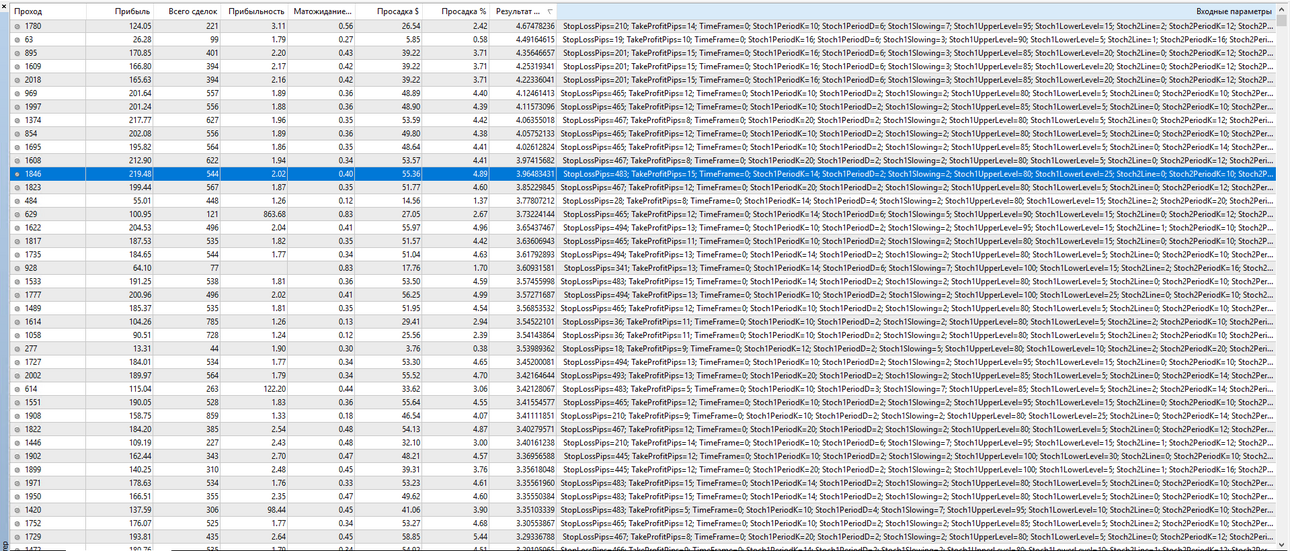This screenshot has width=1290, height=551.
Task: Click total trades value 77
Action: [x=213, y=268]
